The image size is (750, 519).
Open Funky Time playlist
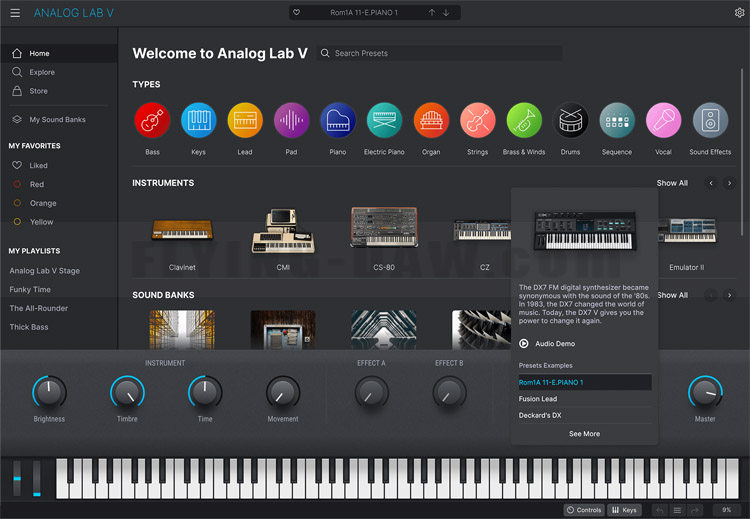coord(30,289)
